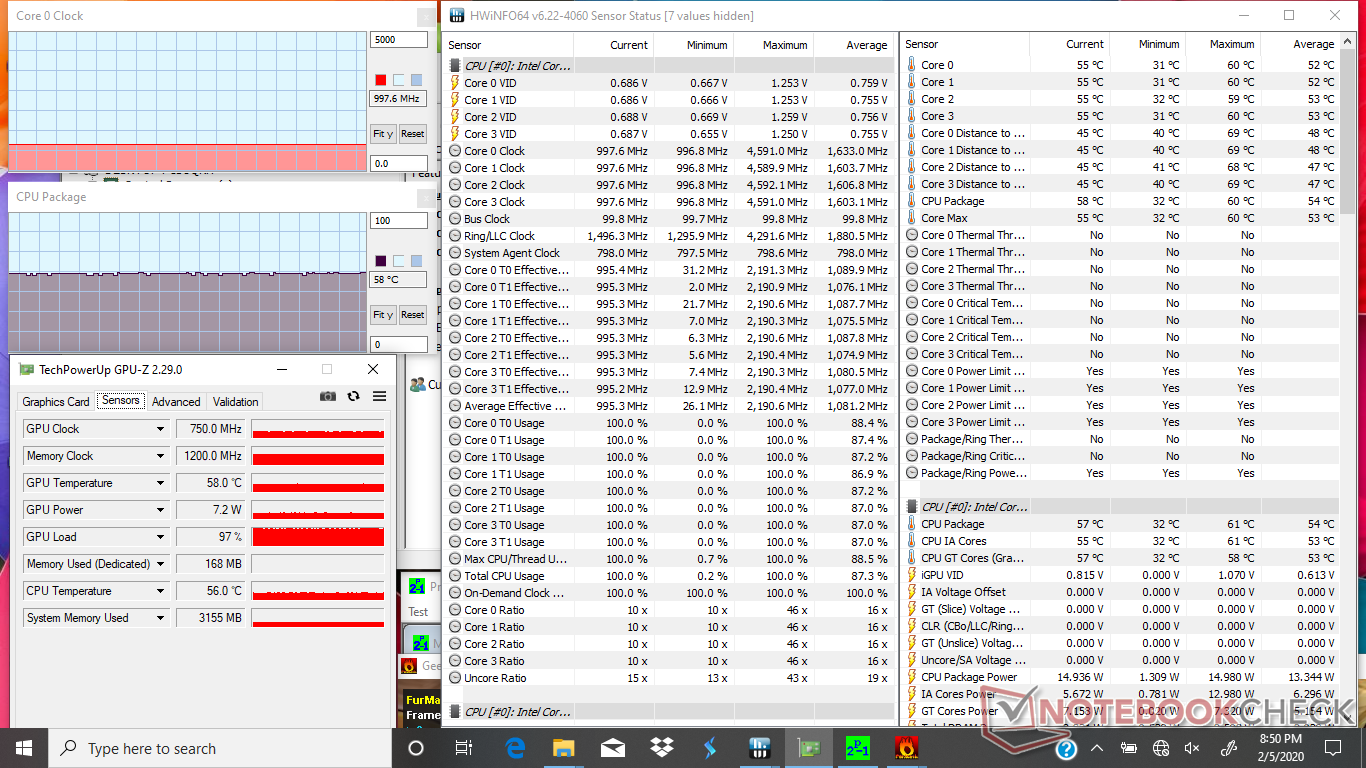Click the GPU-Z screenshot camera icon
The image size is (1366, 768).
coord(328,397)
